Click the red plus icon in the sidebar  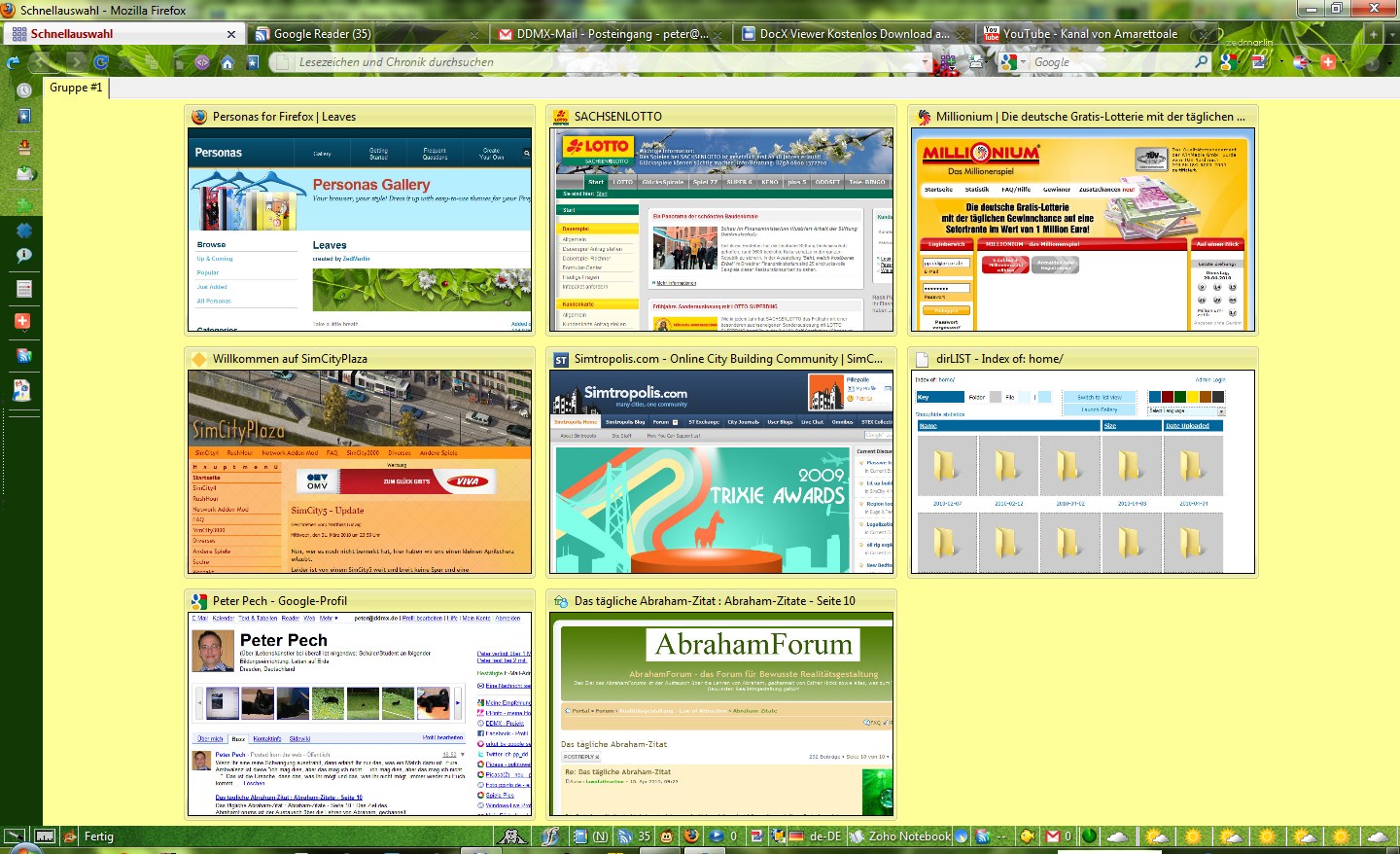[x=23, y=321]
